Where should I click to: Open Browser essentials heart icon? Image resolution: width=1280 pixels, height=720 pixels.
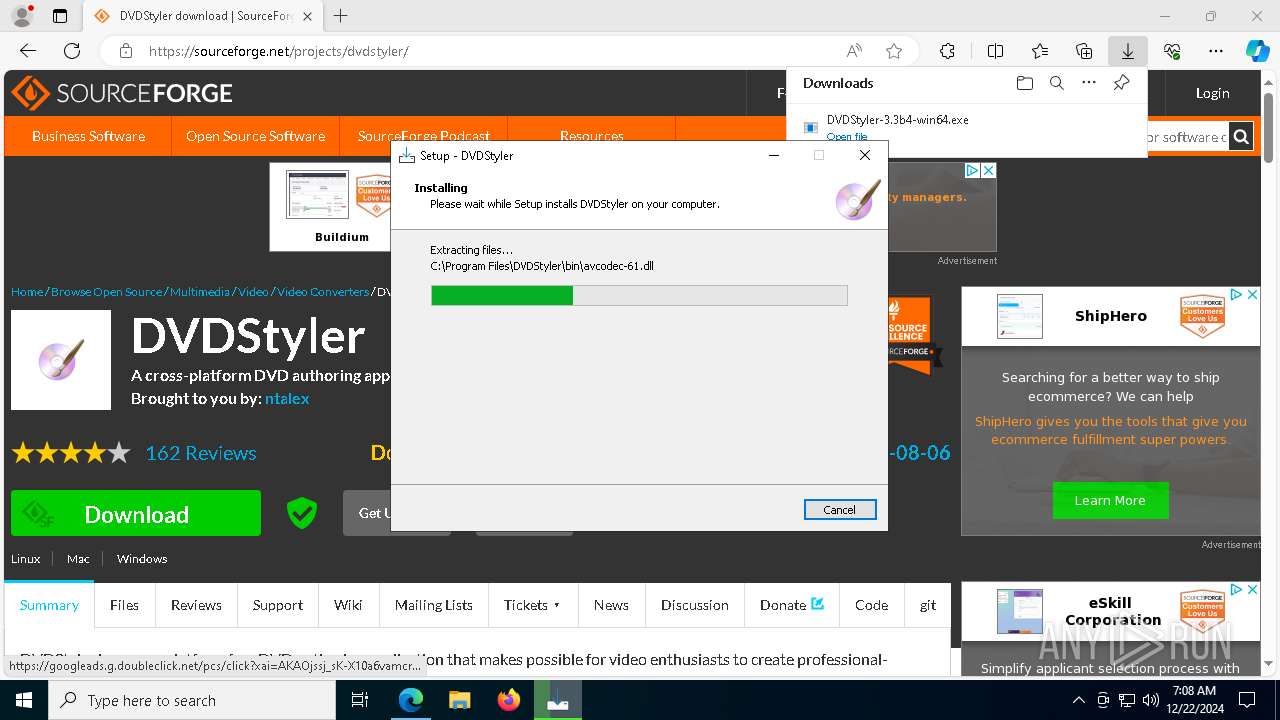click(1172, 51)
